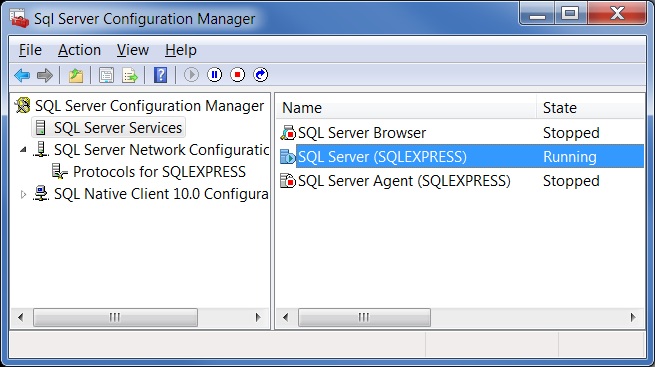Open the Properties toolbar icon
This screenshot has width=655, height=367.
tap(106, 75)
